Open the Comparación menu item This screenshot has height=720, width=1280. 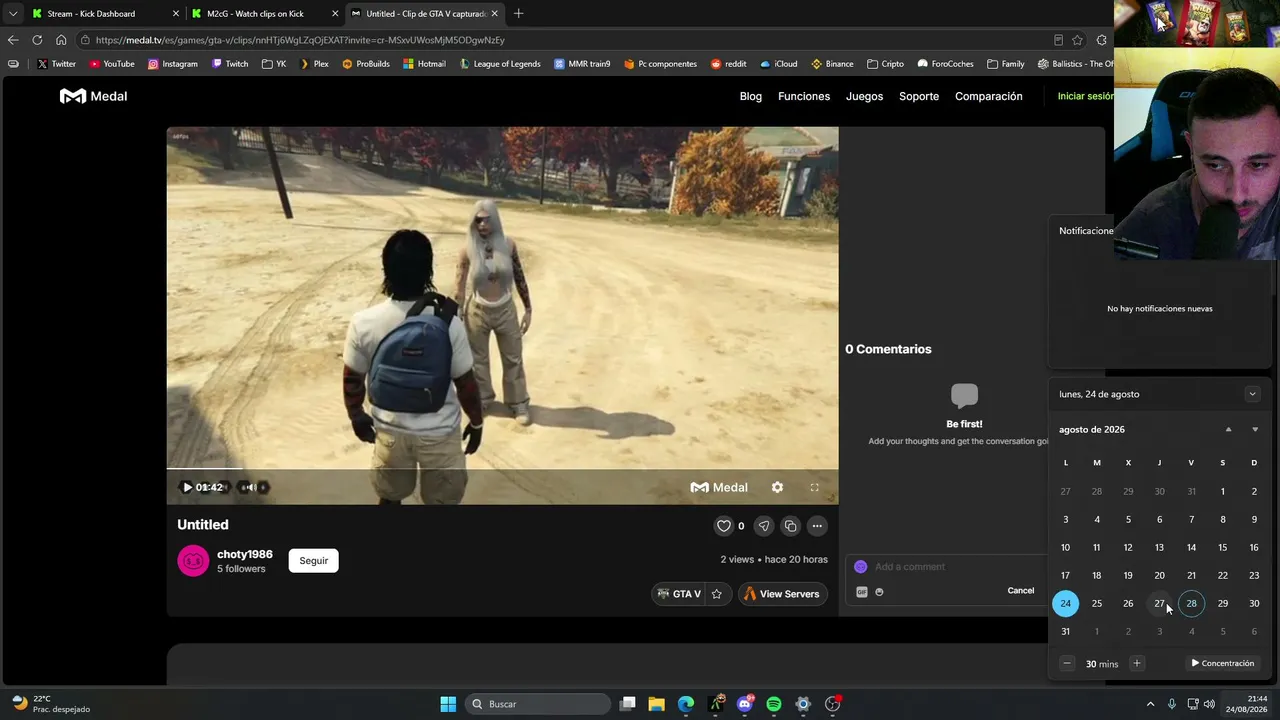click(989, 96)
